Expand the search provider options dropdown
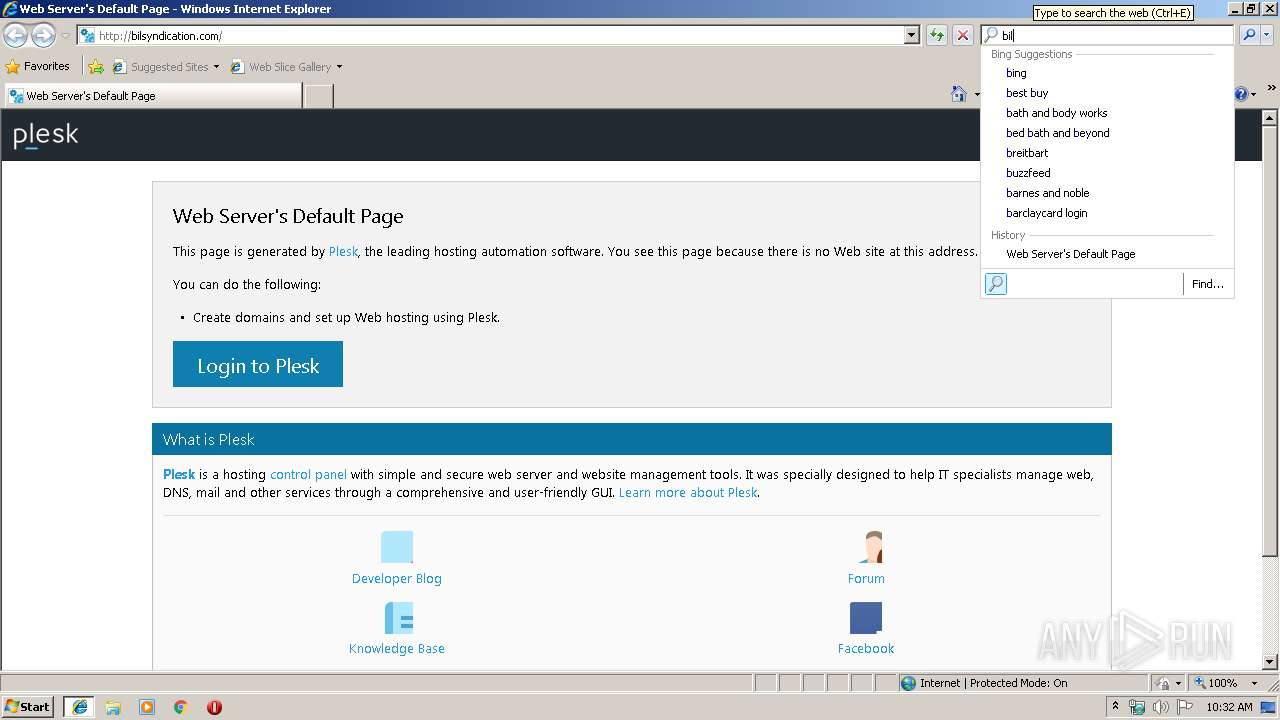 (1267, 35)
